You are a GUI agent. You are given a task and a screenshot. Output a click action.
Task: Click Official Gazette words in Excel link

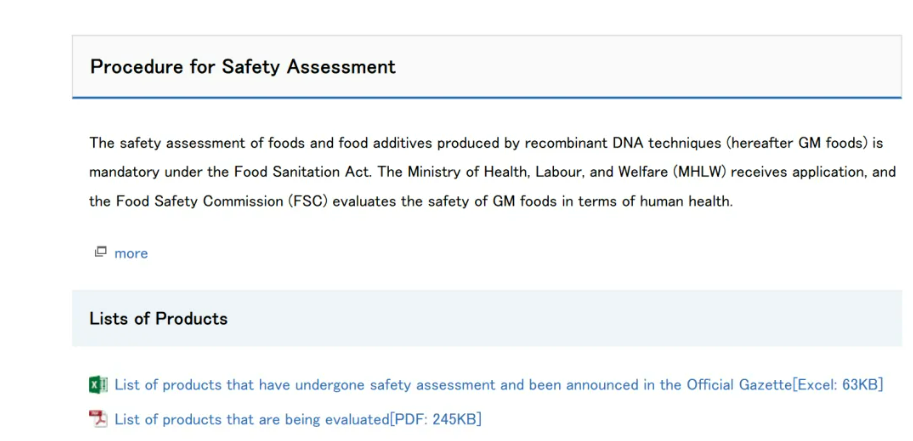(x=739, y=385)
